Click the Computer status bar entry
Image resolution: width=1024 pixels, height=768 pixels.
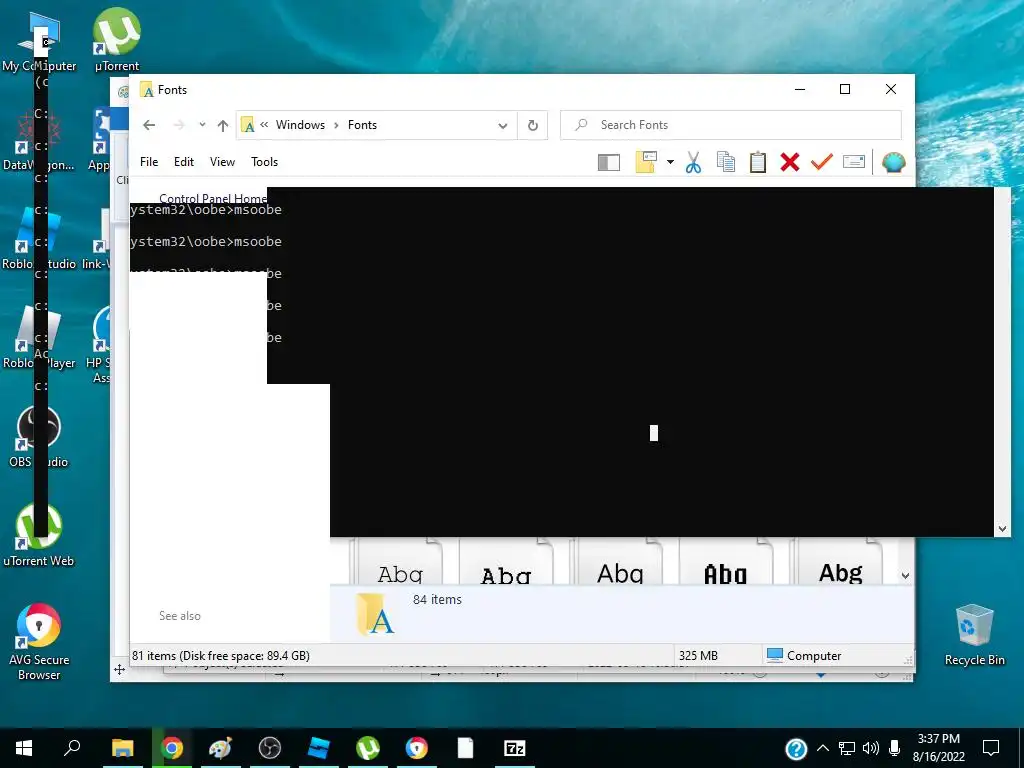point(804,655)
